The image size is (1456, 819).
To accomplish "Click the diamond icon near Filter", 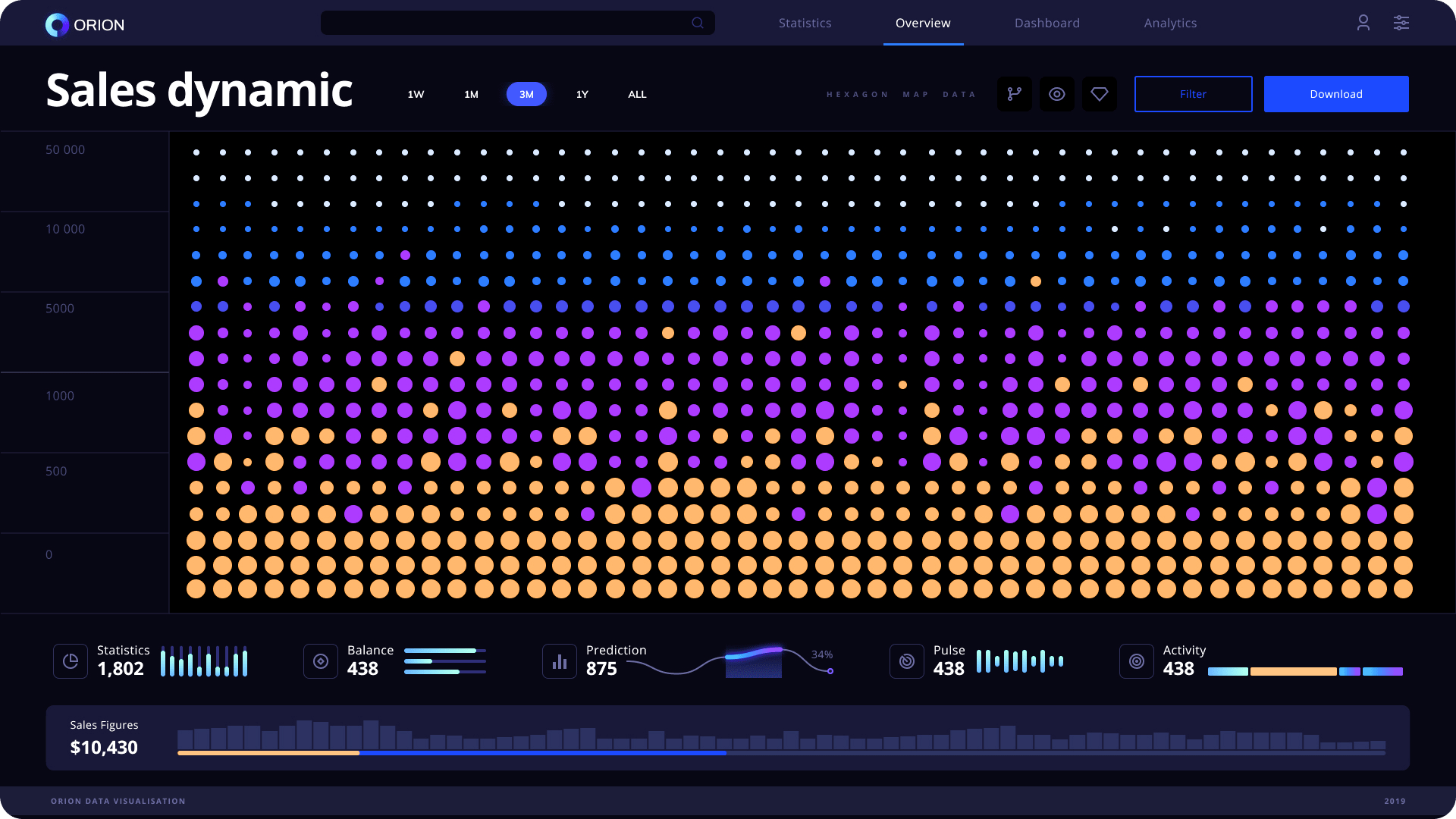I will (1100, 94).
